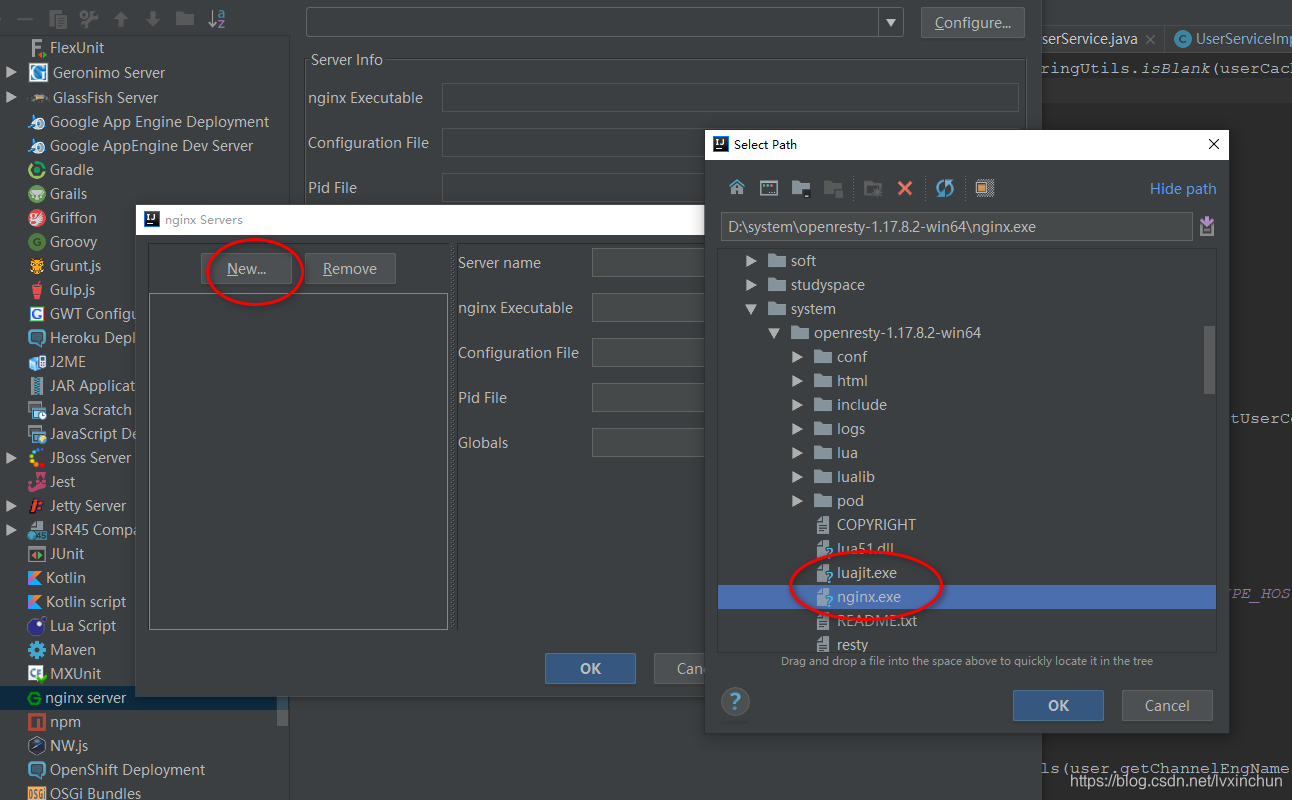1292x800 pixels.
Task: Select OpenShift Deployment configuration type
Action: point(116,770)
